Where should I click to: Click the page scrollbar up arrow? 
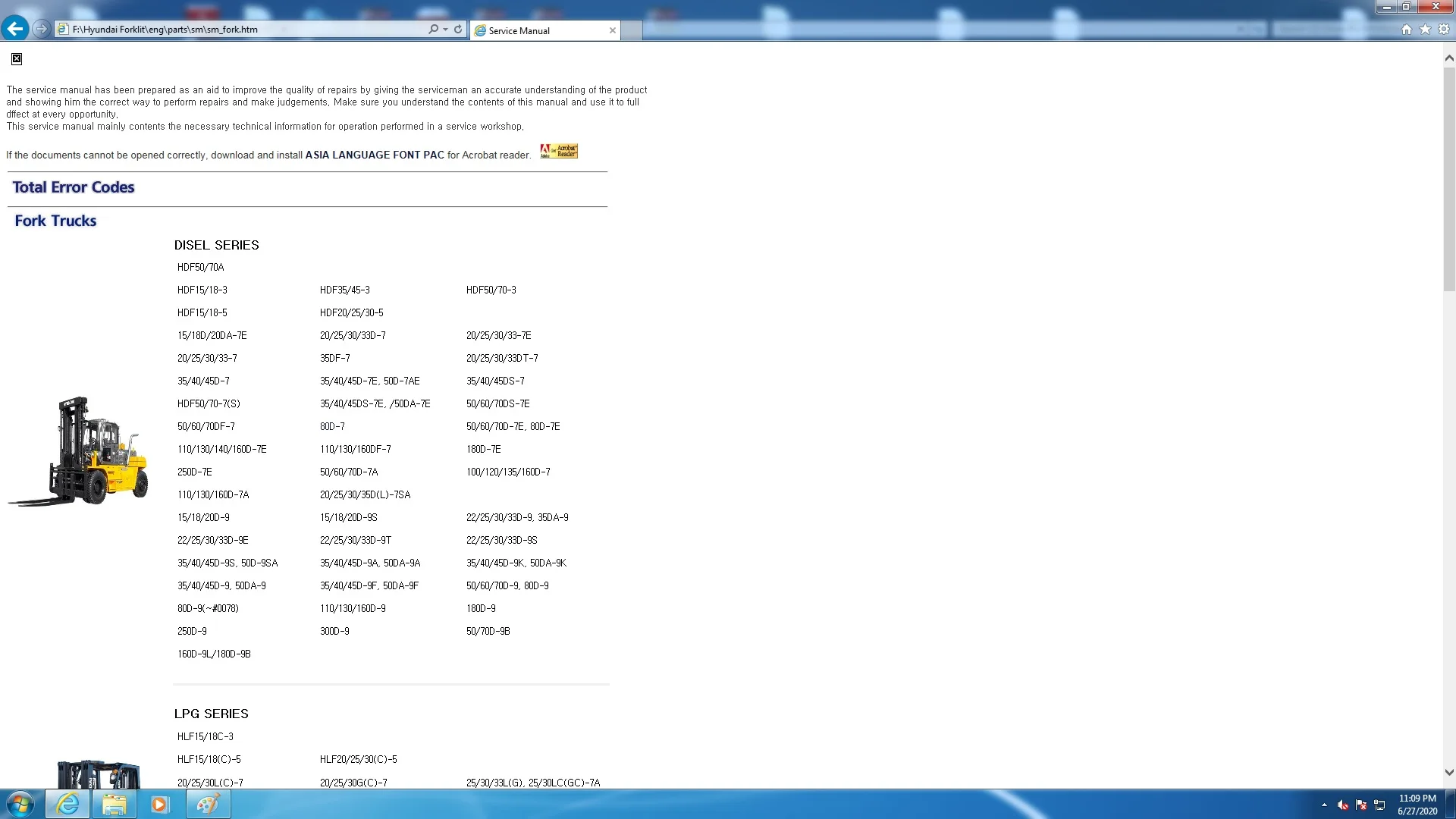point(1449,58)
